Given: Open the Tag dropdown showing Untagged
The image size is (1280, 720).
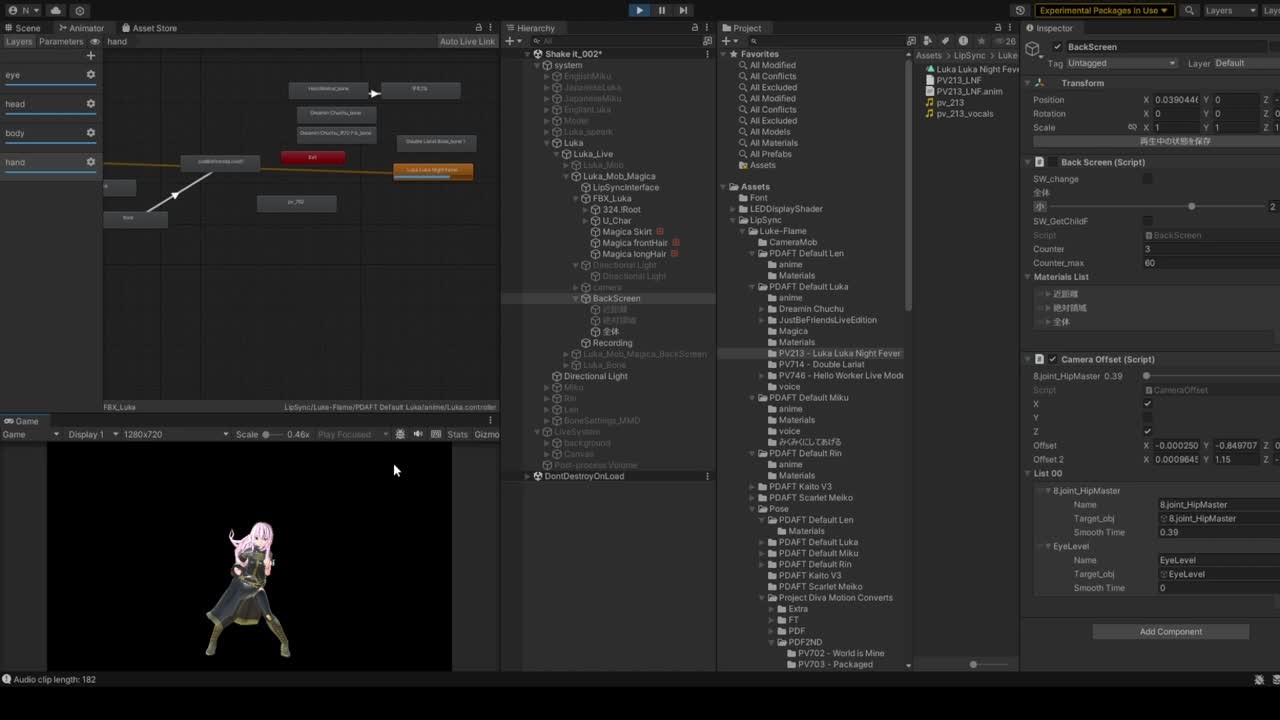Looking at the screenshot, I should coord(1122,63).
